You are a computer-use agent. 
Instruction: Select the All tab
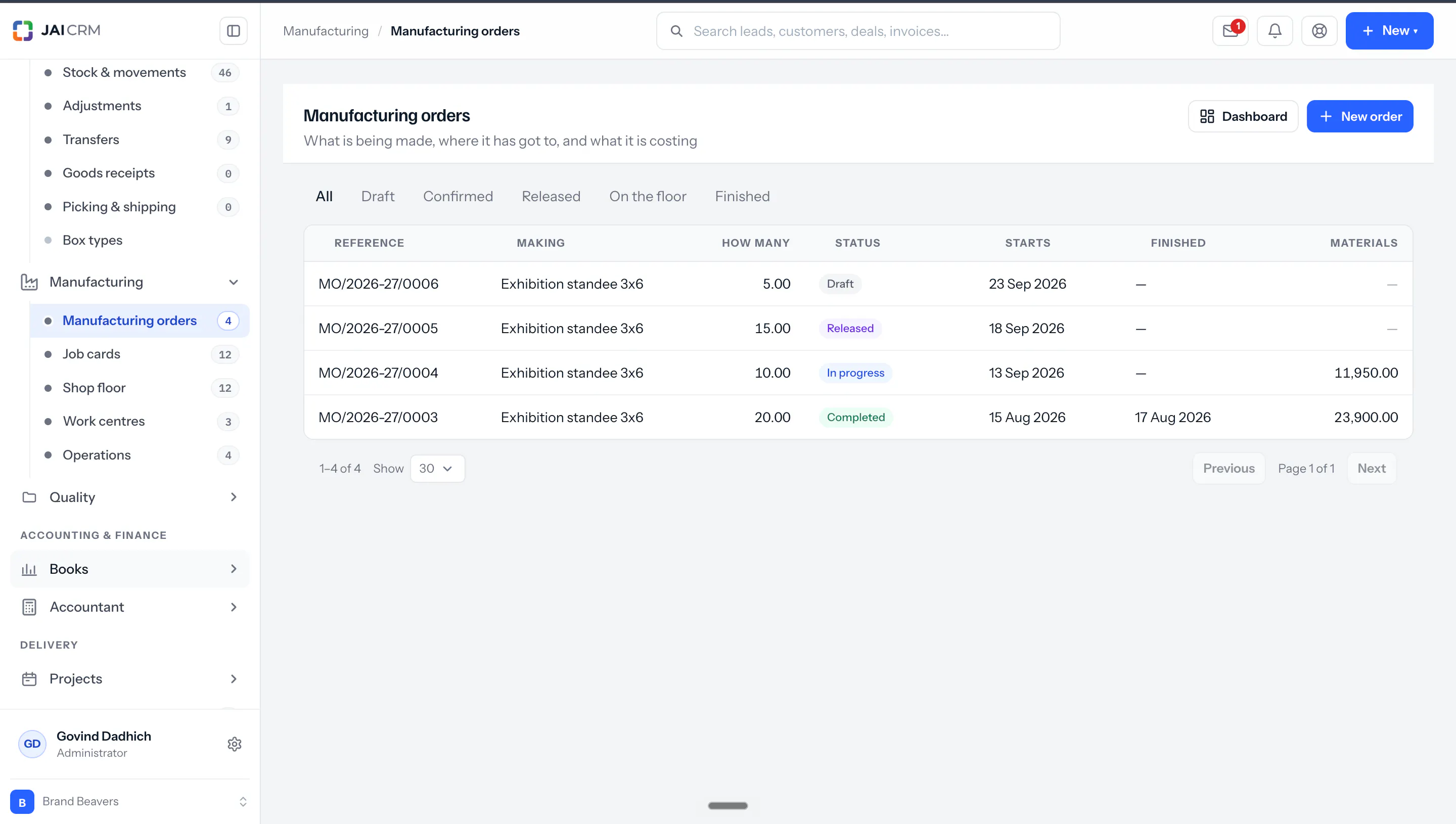(324, 196)
